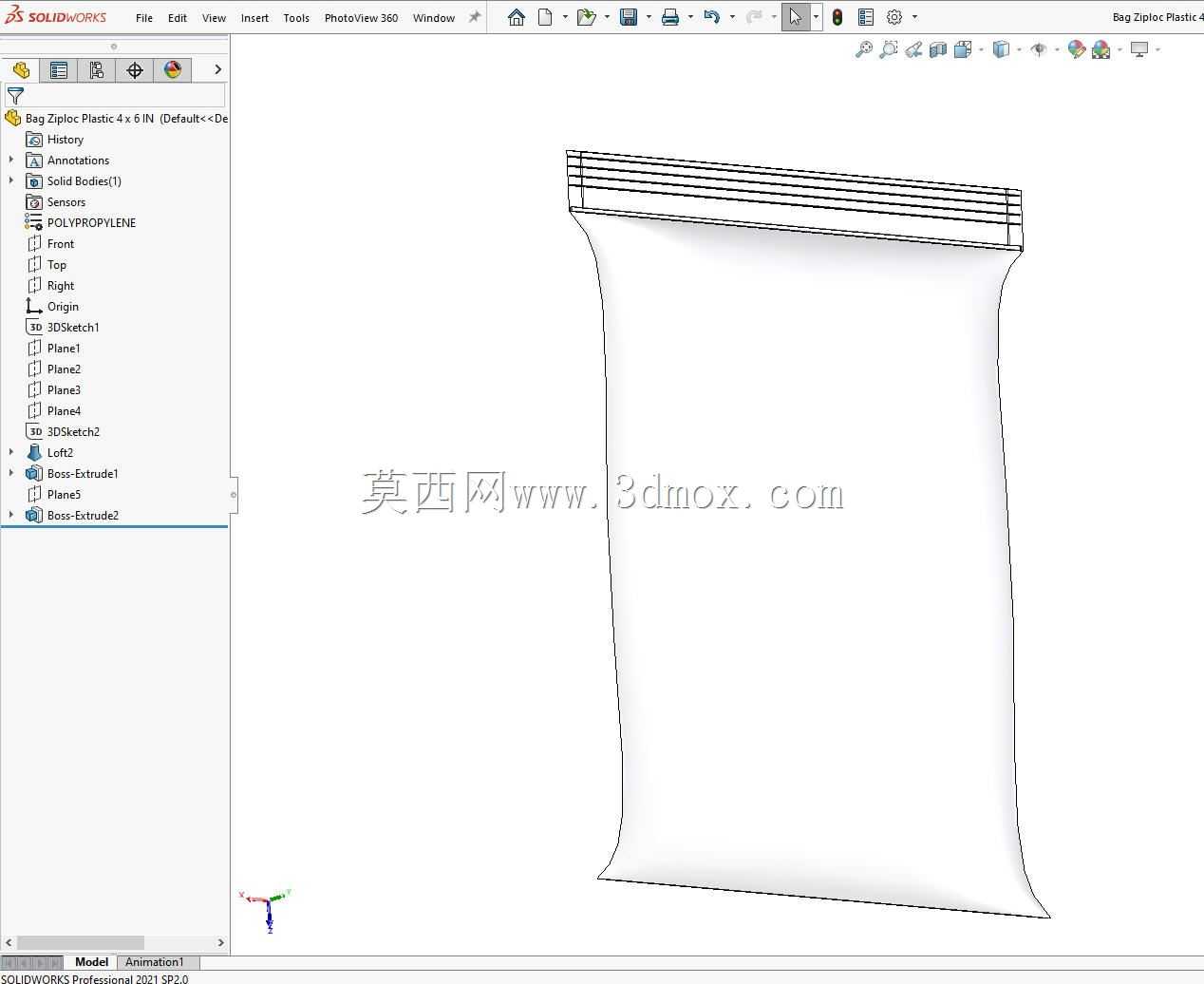Create a new document

545,17
